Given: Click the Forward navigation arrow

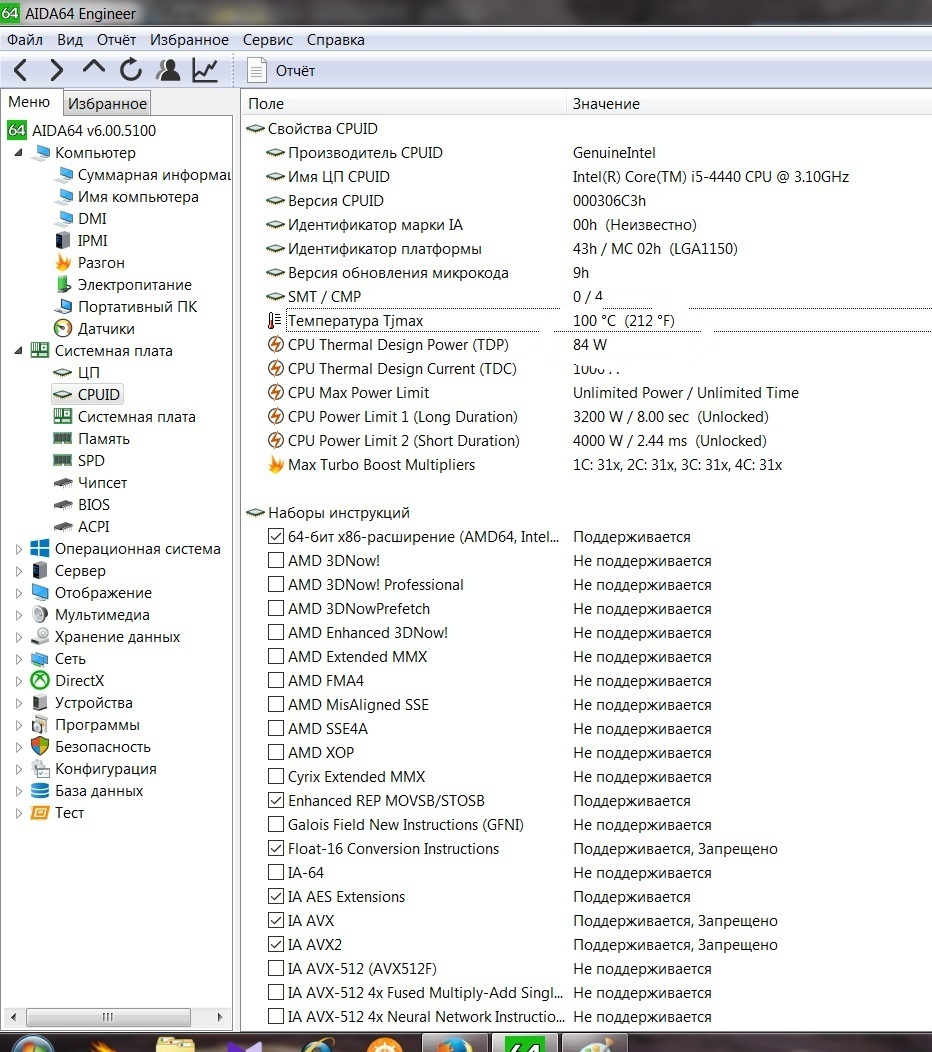Looking at the screenshot, I should point(57,70).
